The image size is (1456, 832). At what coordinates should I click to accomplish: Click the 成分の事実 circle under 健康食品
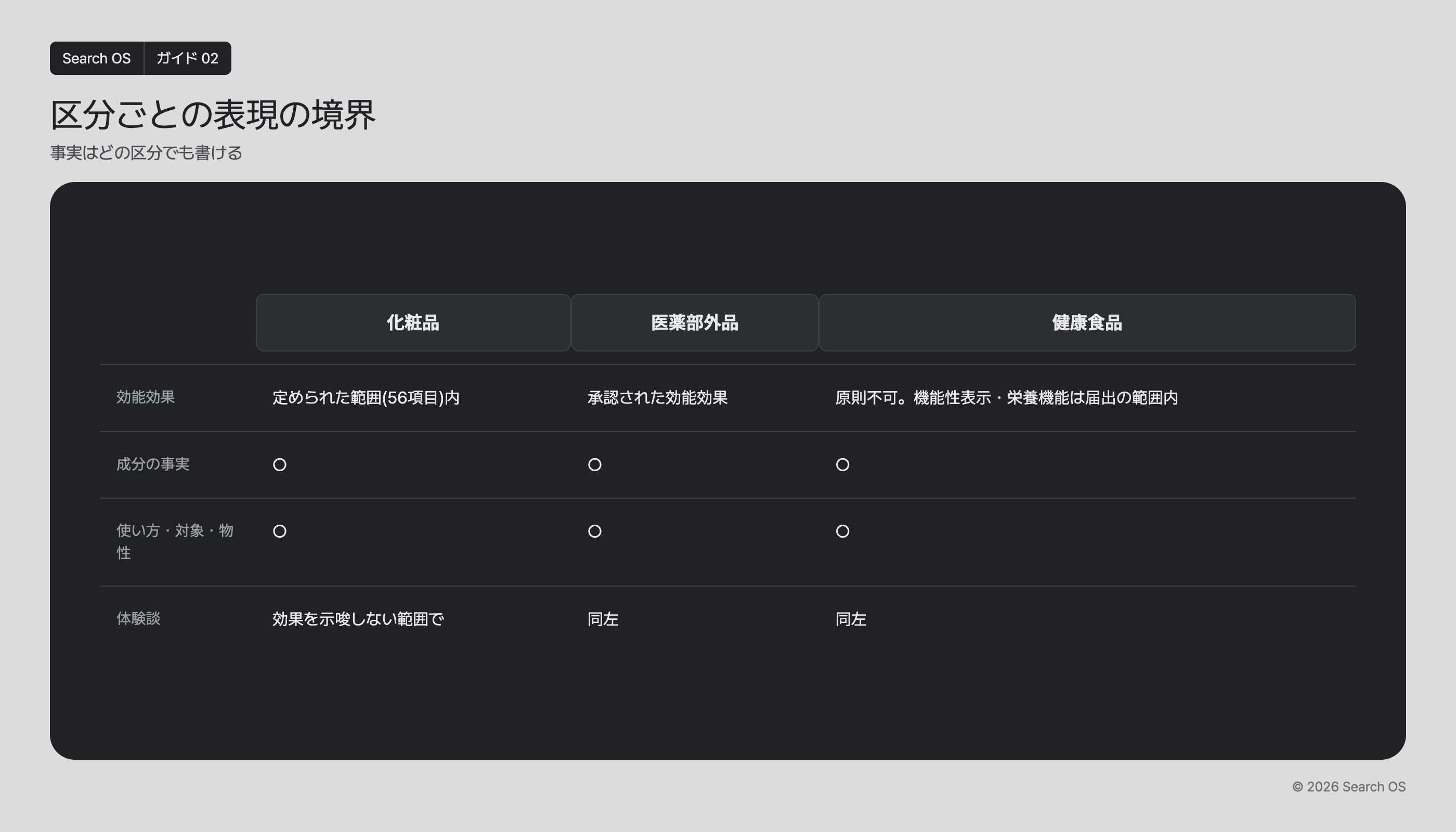point(842,464)
